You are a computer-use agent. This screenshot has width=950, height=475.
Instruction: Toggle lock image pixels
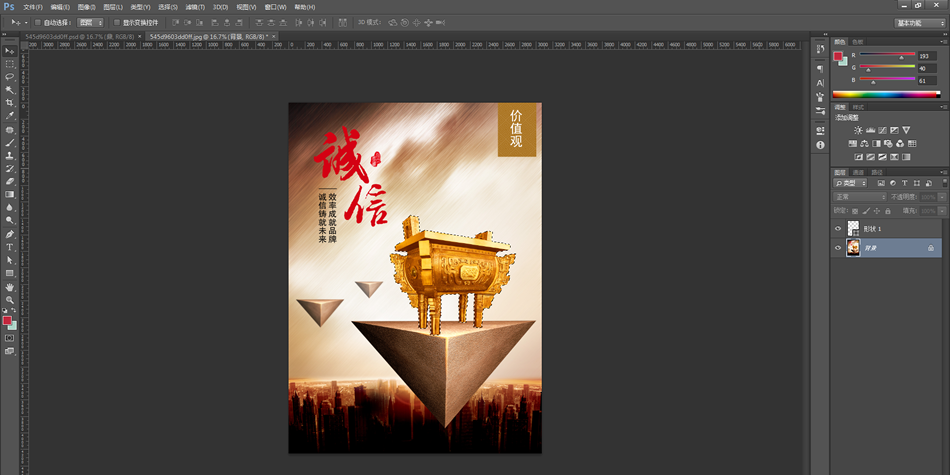pos(866,211)
